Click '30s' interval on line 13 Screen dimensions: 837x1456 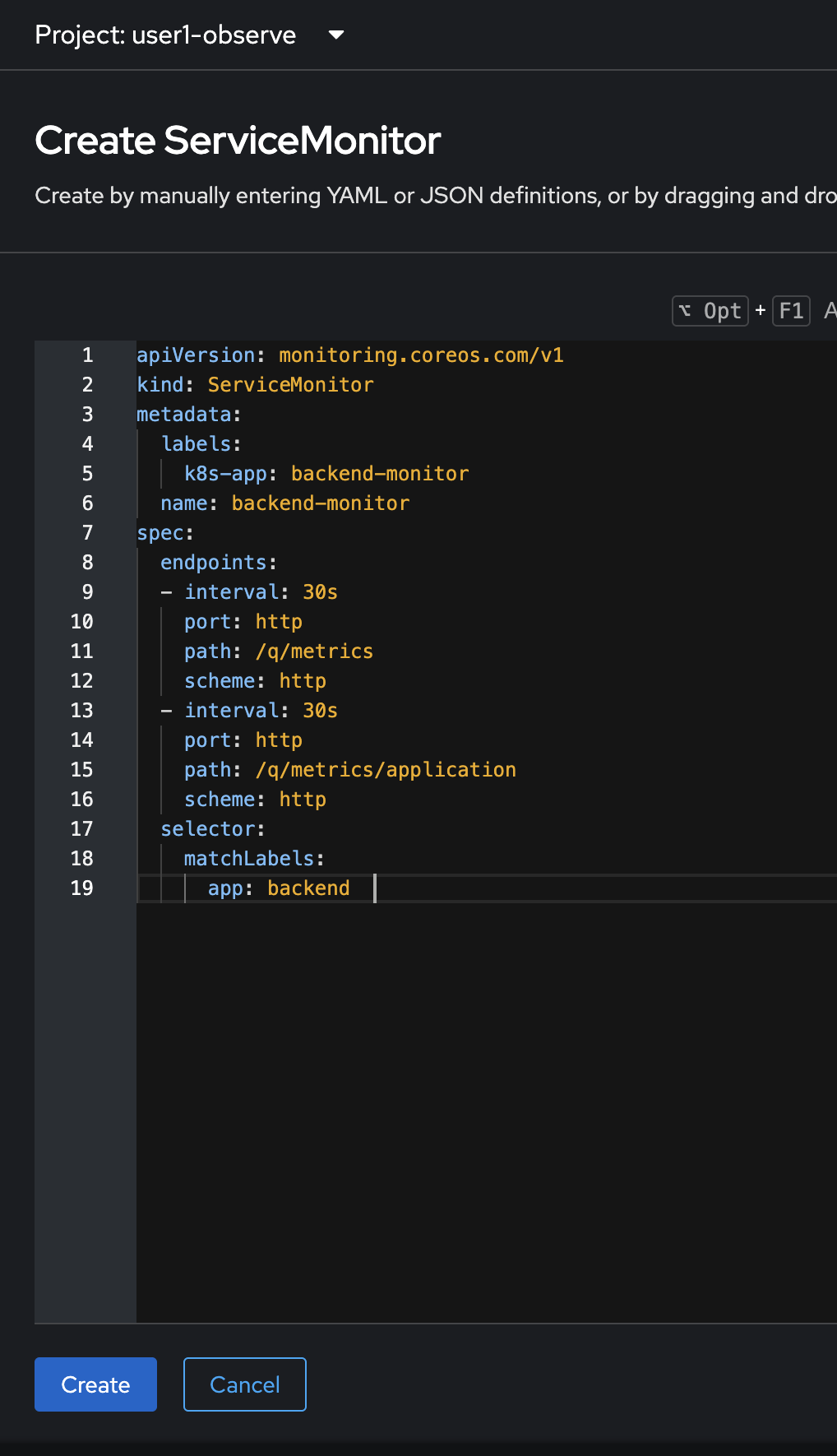click(x=321, y=711)
